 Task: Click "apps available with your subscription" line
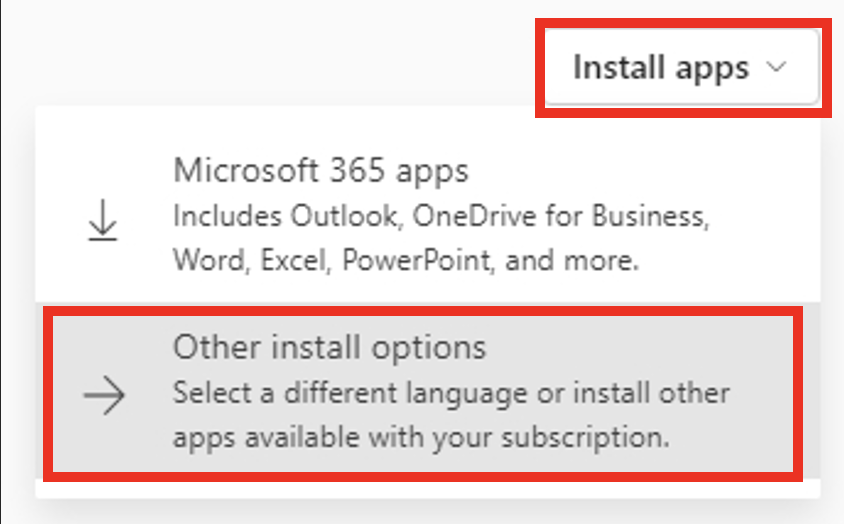421,437
